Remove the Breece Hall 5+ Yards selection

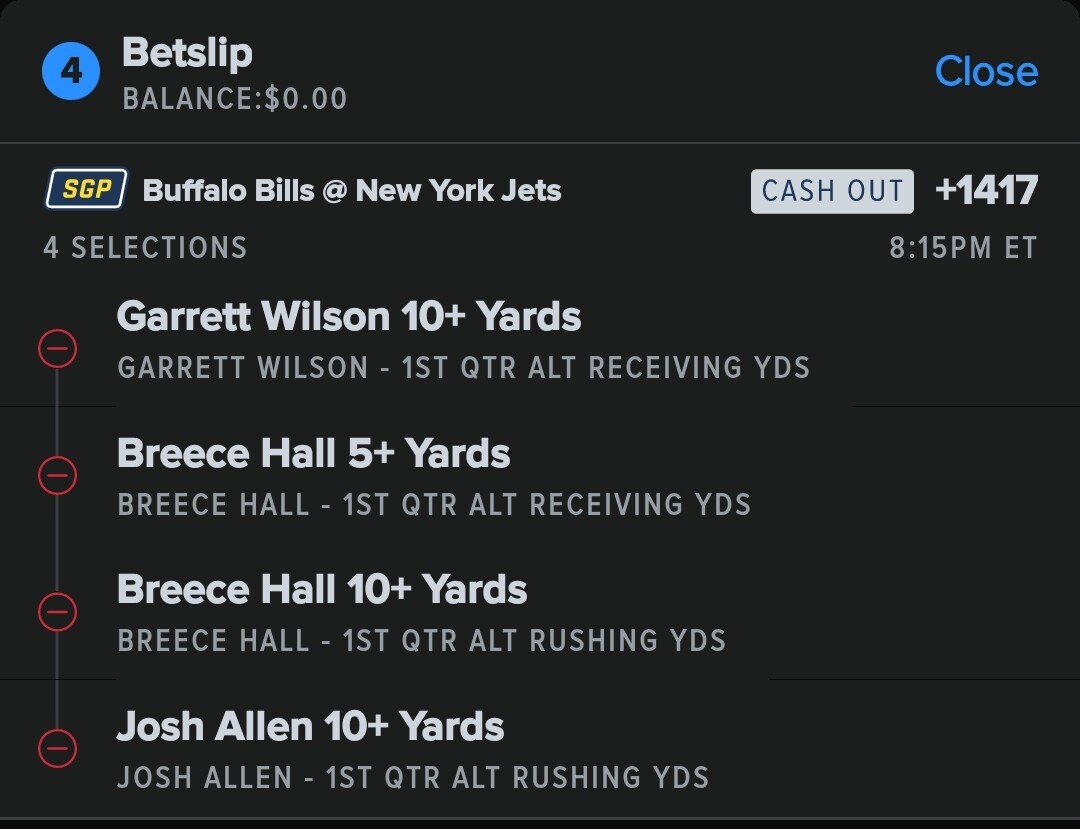coord(57,476)
